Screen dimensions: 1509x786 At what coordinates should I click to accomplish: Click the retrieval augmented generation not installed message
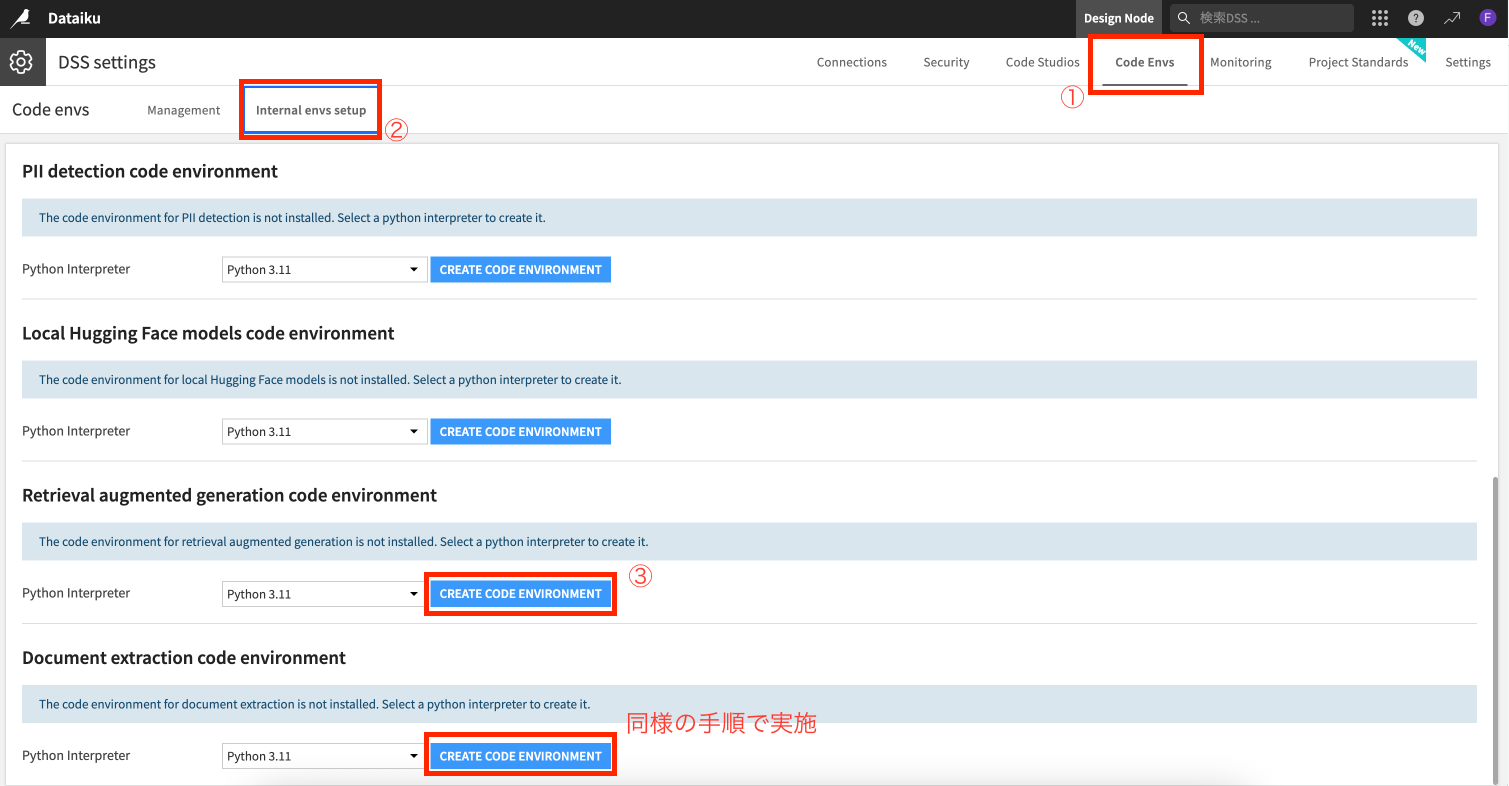343,542
